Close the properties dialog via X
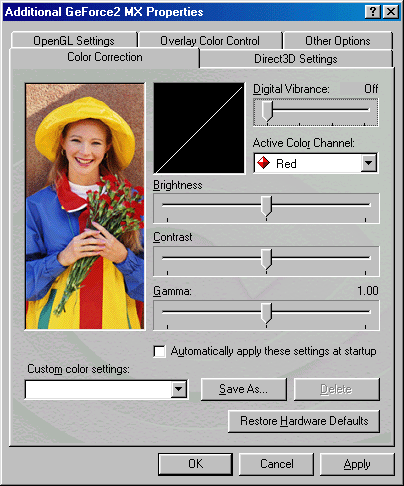This screenshot has width=404, height=486. tap(391, 12)
